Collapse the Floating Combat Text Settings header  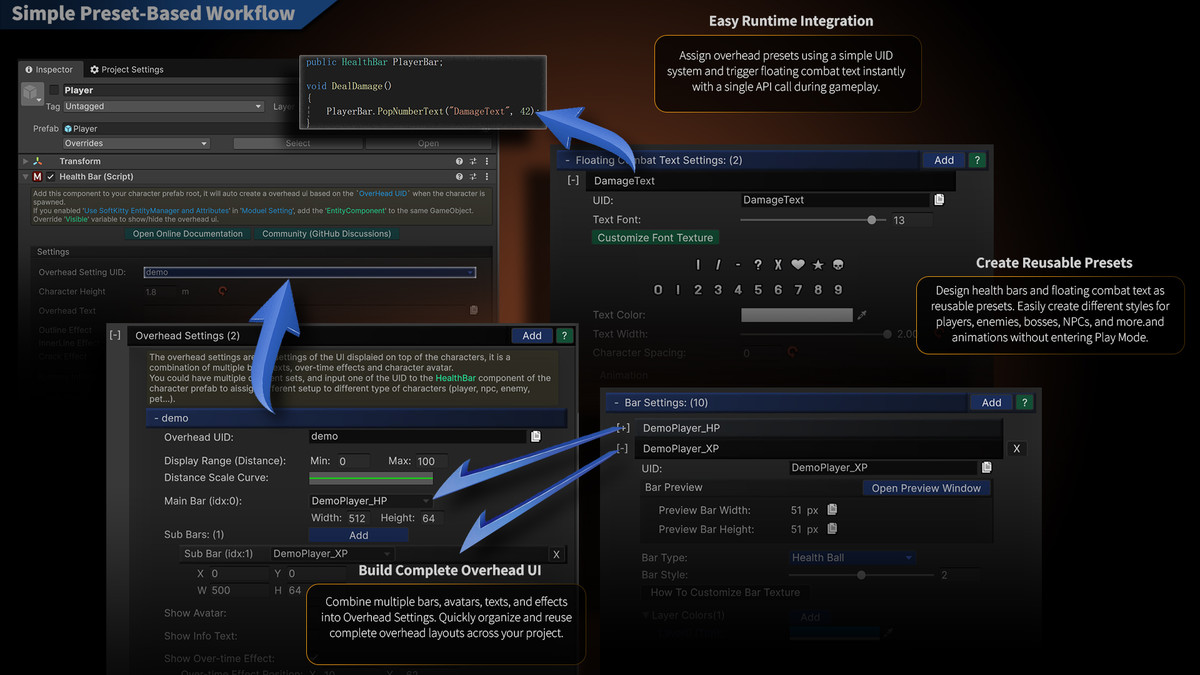coord(738,160)
